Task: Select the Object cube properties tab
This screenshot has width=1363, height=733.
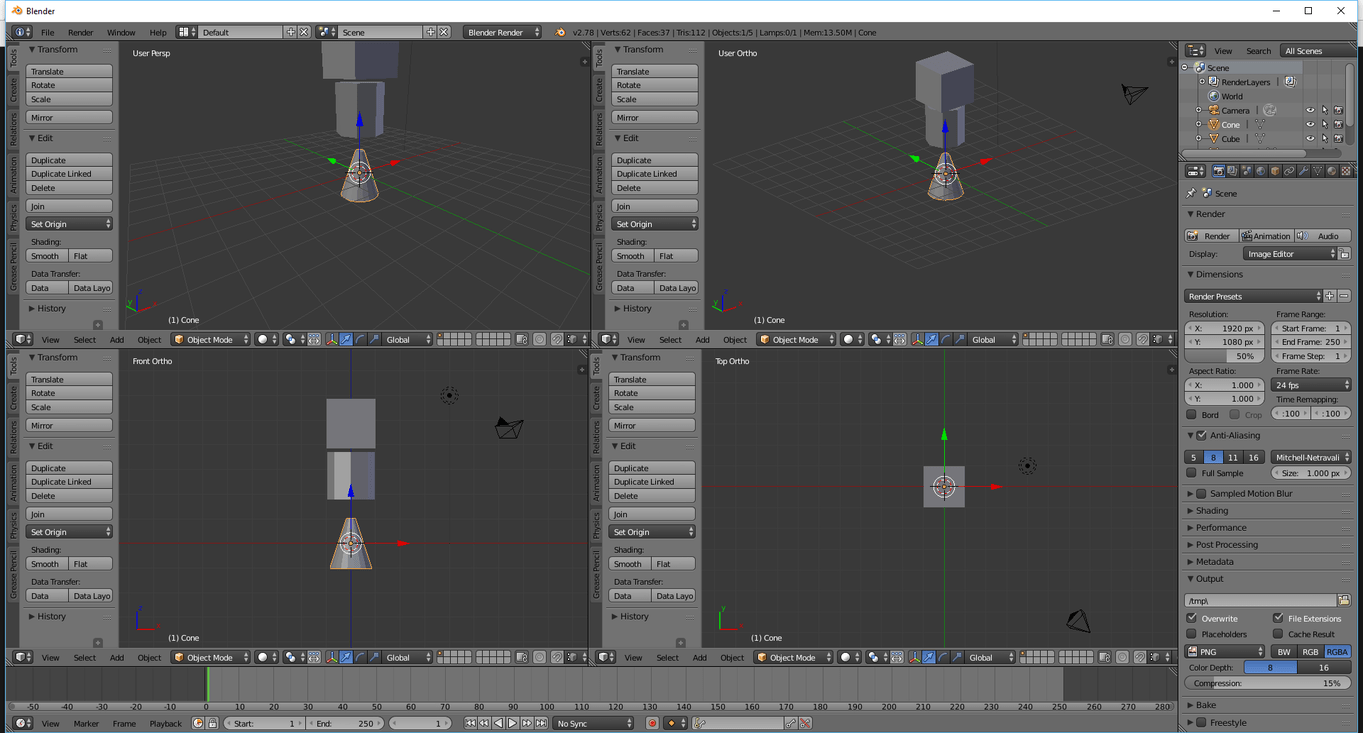Action: tap(1275, 171)
